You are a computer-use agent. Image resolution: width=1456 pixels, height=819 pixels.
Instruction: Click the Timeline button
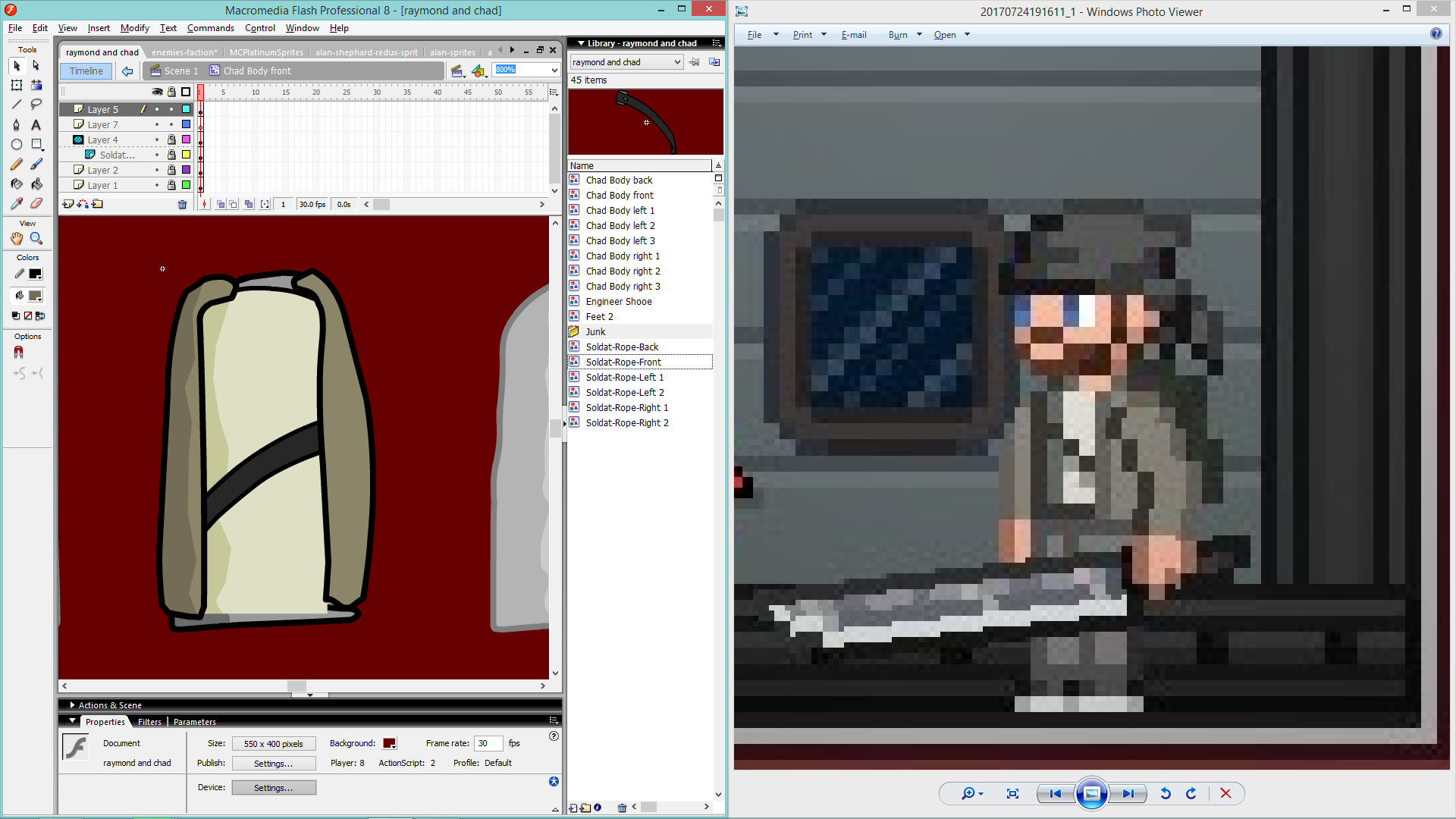click(x=86, y=71)
